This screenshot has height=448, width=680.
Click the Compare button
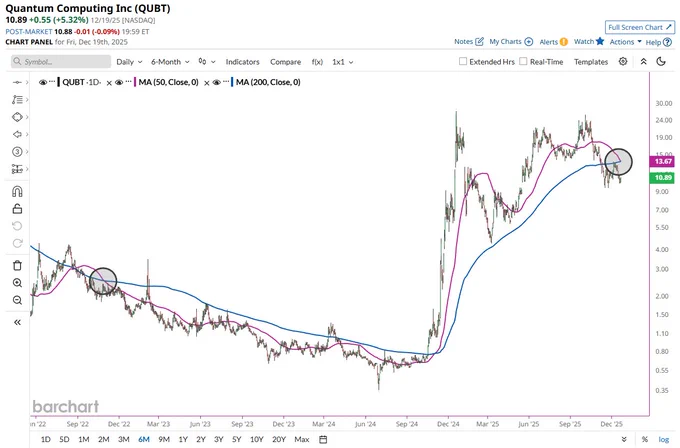[x=285, y=62]
